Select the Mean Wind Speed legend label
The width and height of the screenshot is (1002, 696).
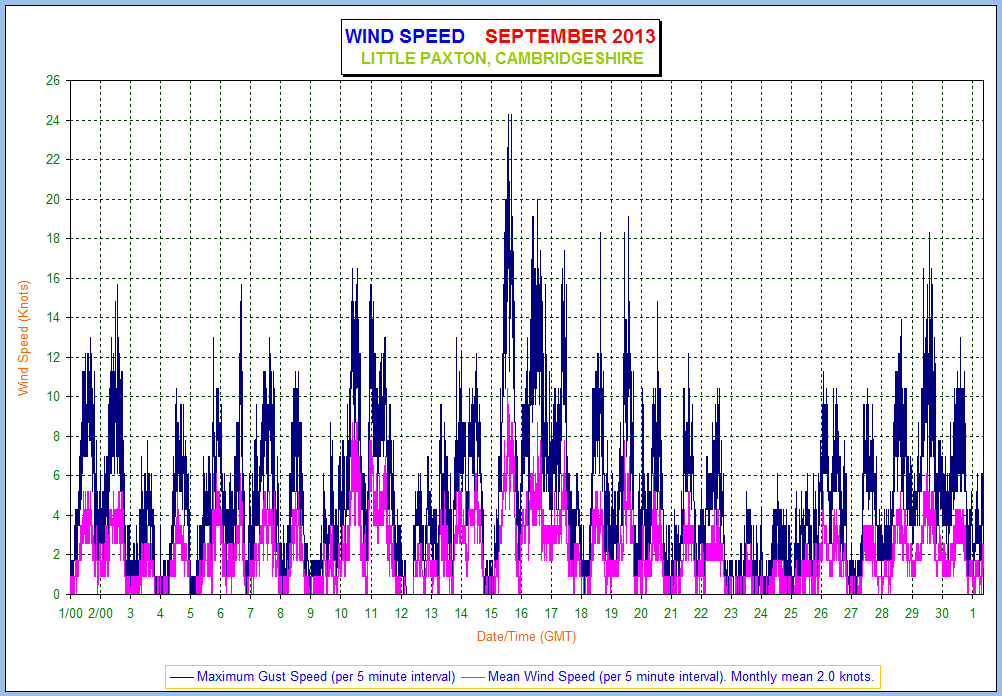point(681,676)
